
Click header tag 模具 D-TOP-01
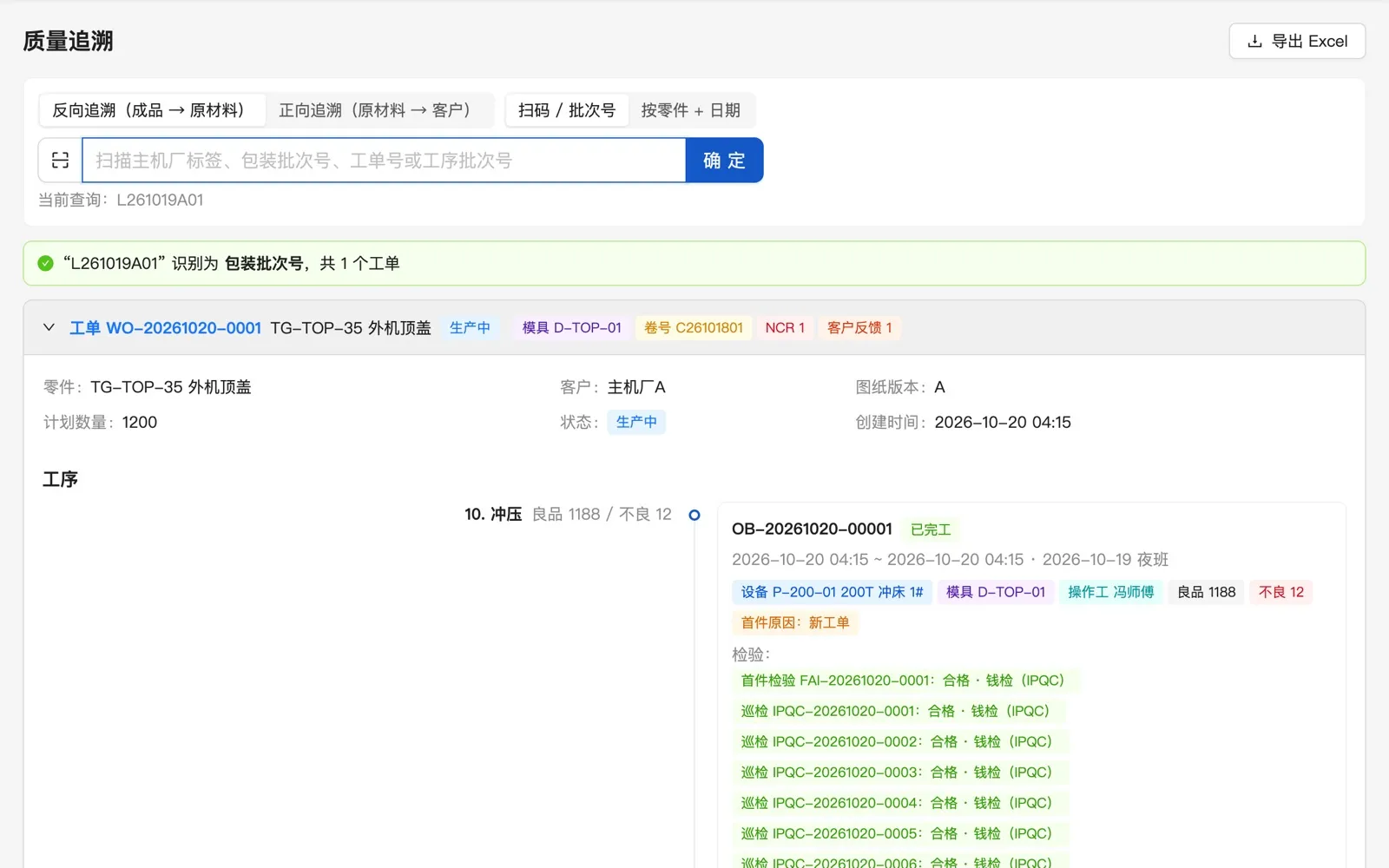tap(572, 327)
